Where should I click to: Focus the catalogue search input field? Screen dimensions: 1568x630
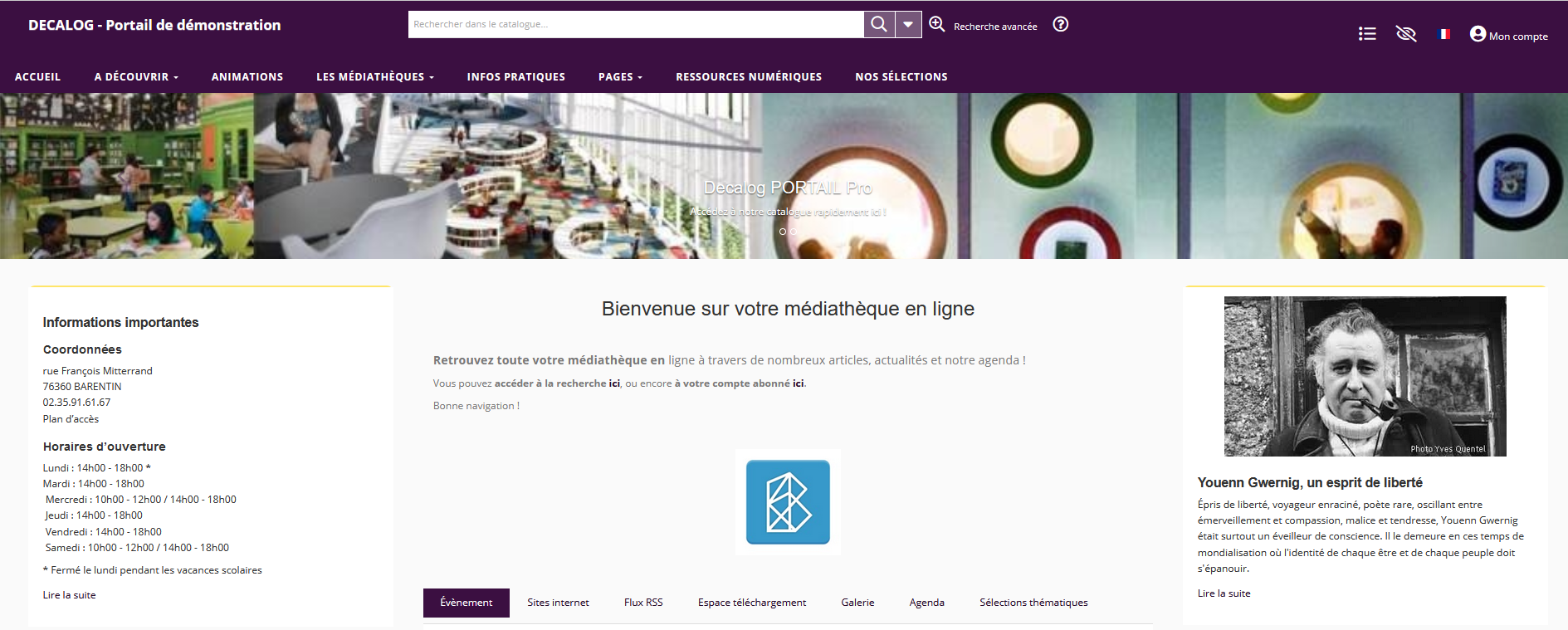[636, 25]
